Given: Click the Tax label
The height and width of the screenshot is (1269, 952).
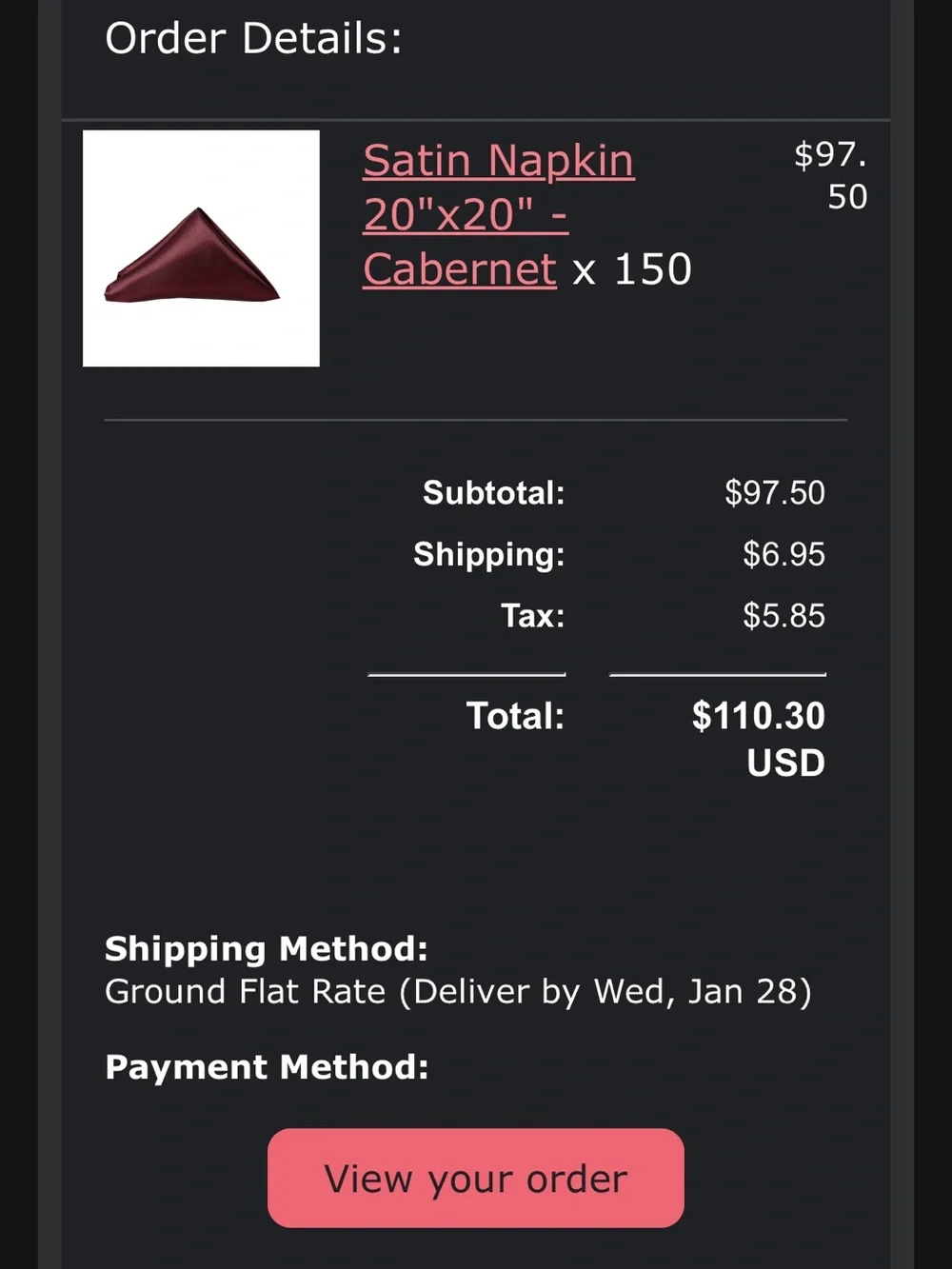Looking at the screenshot, I should [532, 615].
